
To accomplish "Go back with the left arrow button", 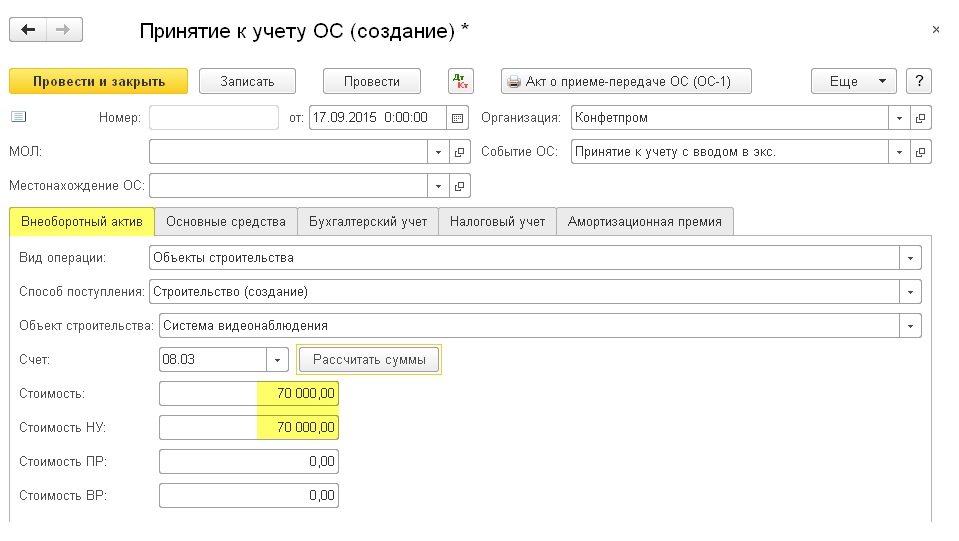I will tap(28, 29).
